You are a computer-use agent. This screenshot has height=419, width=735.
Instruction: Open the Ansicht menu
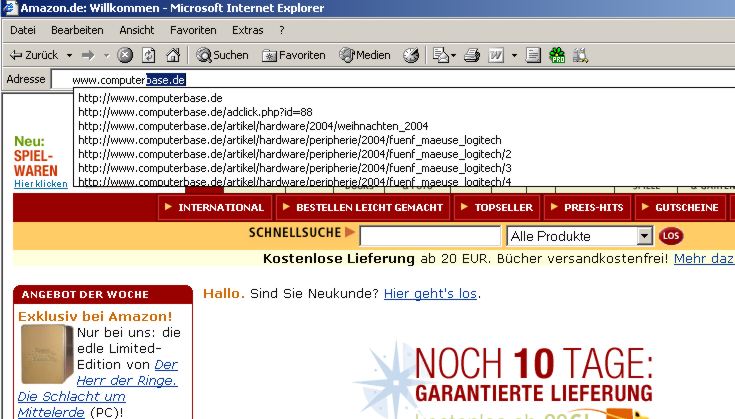coord(136,30)
